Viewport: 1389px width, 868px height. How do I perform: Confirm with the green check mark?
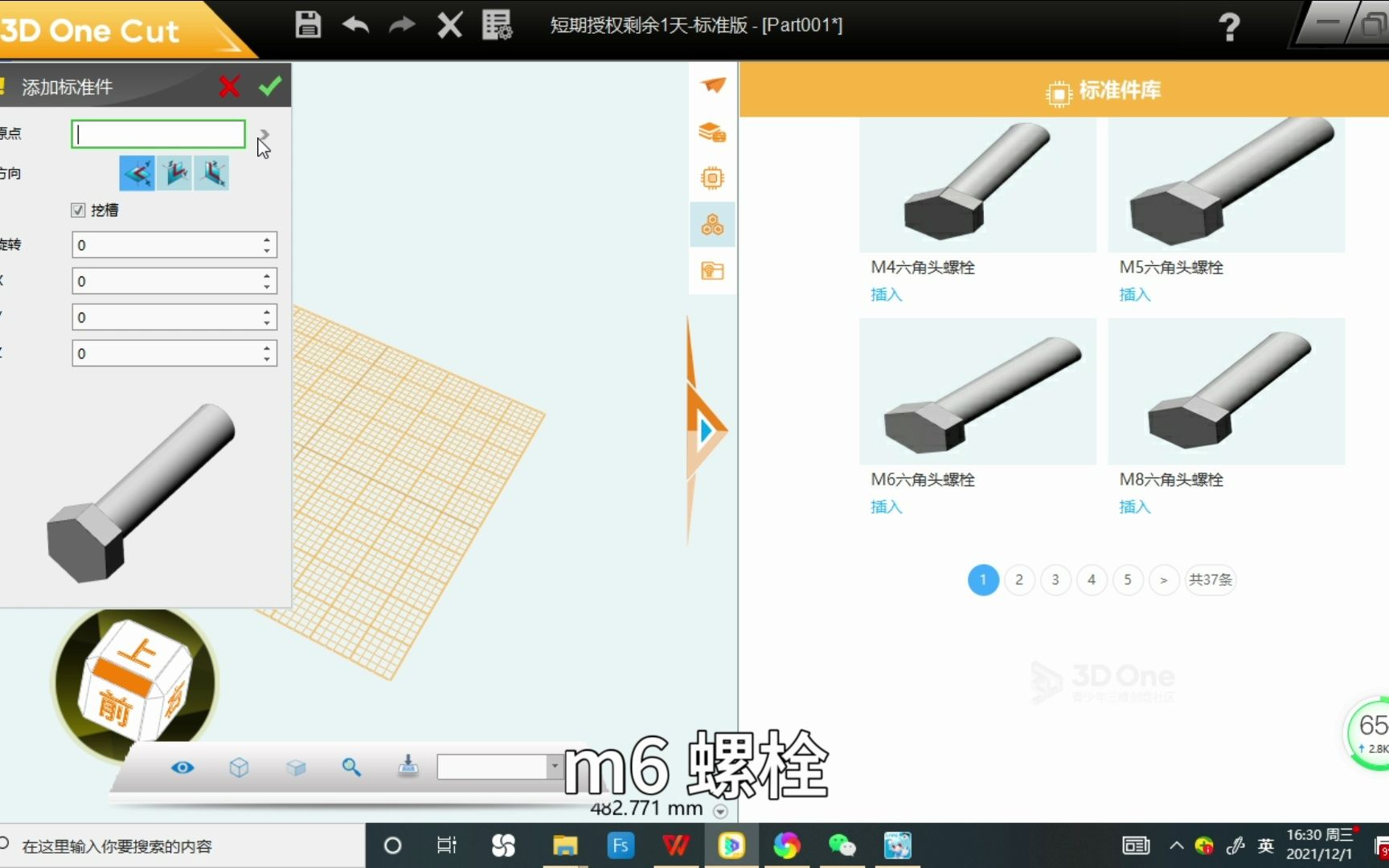pos(270,86)
